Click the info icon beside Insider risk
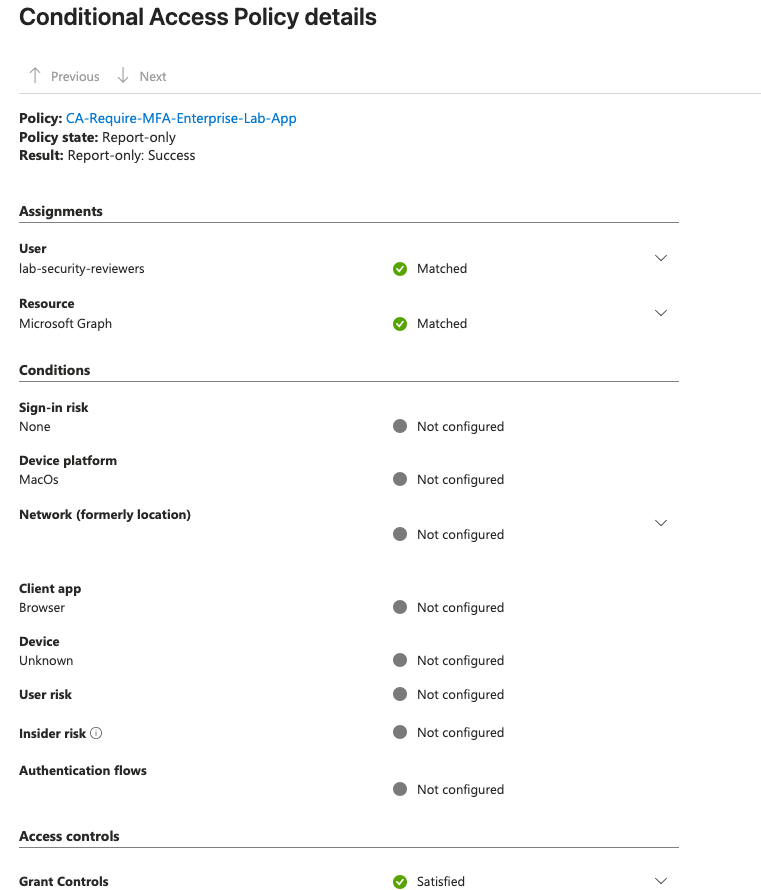 96,733
